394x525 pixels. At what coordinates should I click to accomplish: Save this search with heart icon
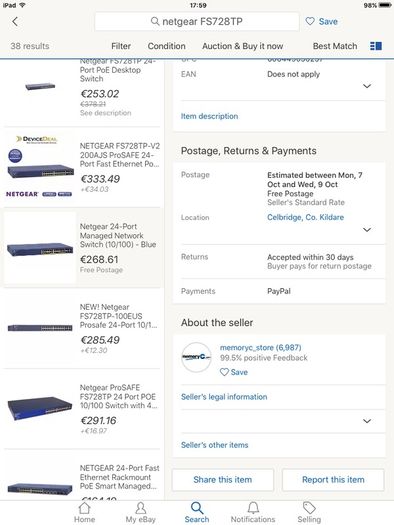point(321,22)
